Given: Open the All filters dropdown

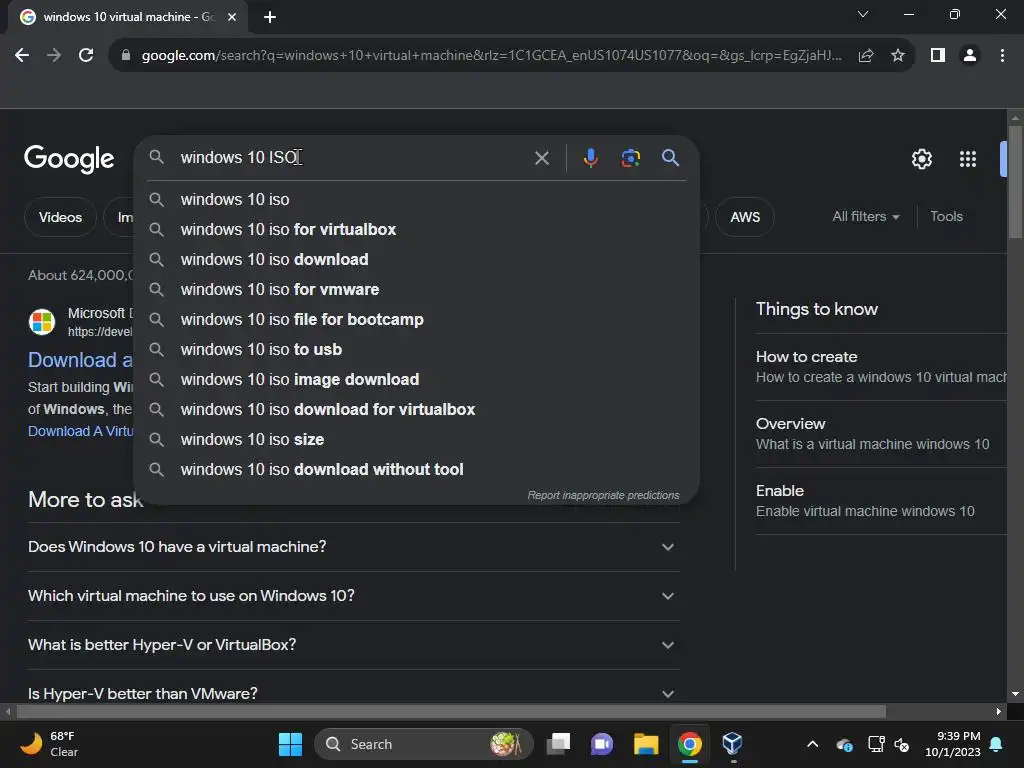Looking at the screenshot, I should click(865, 216).
